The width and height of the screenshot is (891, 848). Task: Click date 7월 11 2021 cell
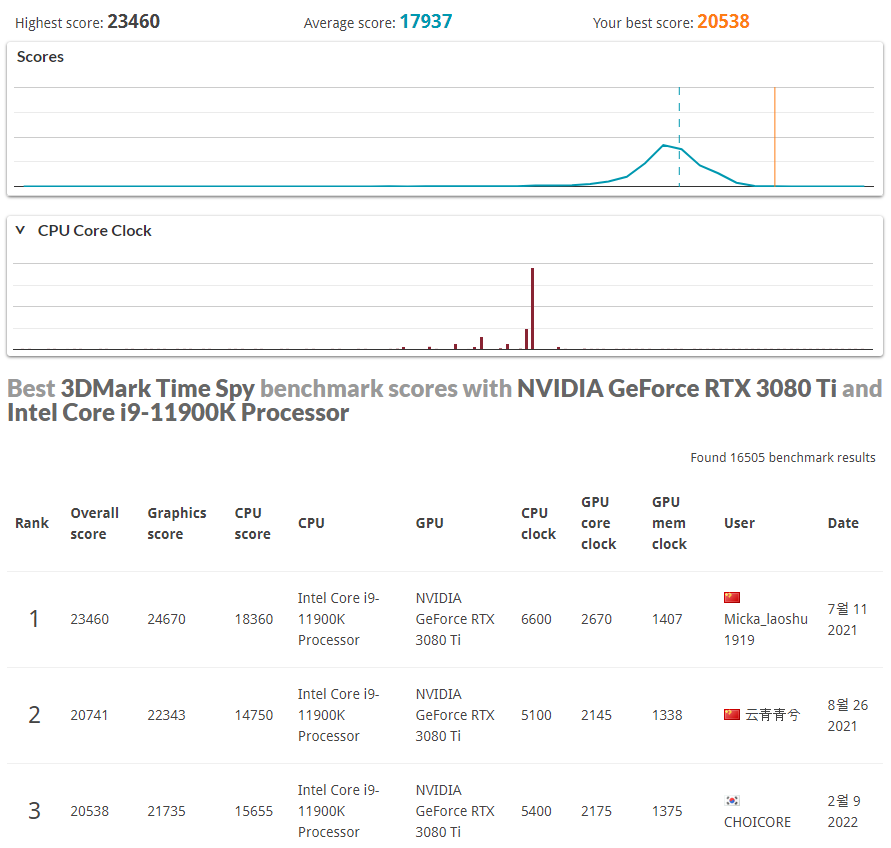[847, 620]
